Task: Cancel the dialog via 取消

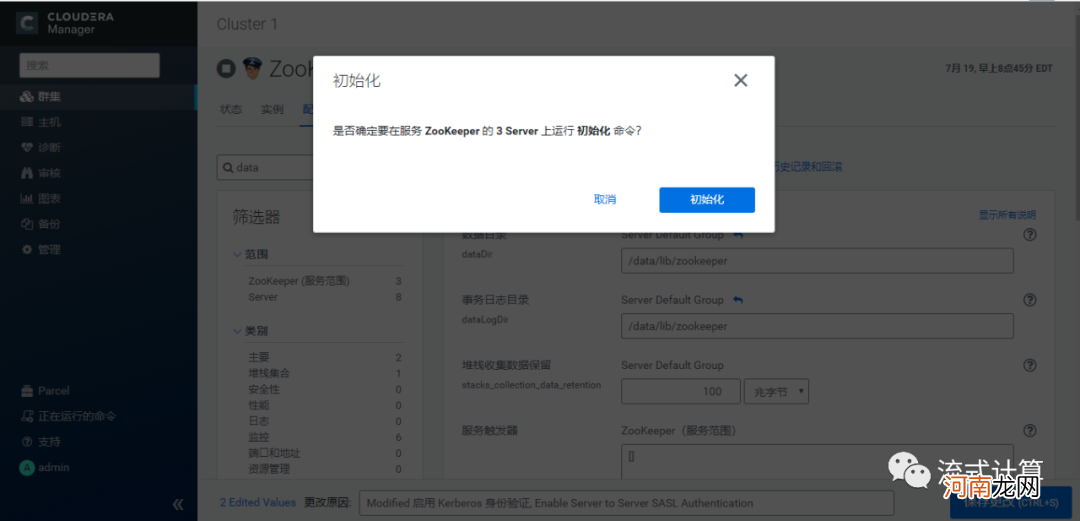Action: pyautogui.click(x=605, y=200)
